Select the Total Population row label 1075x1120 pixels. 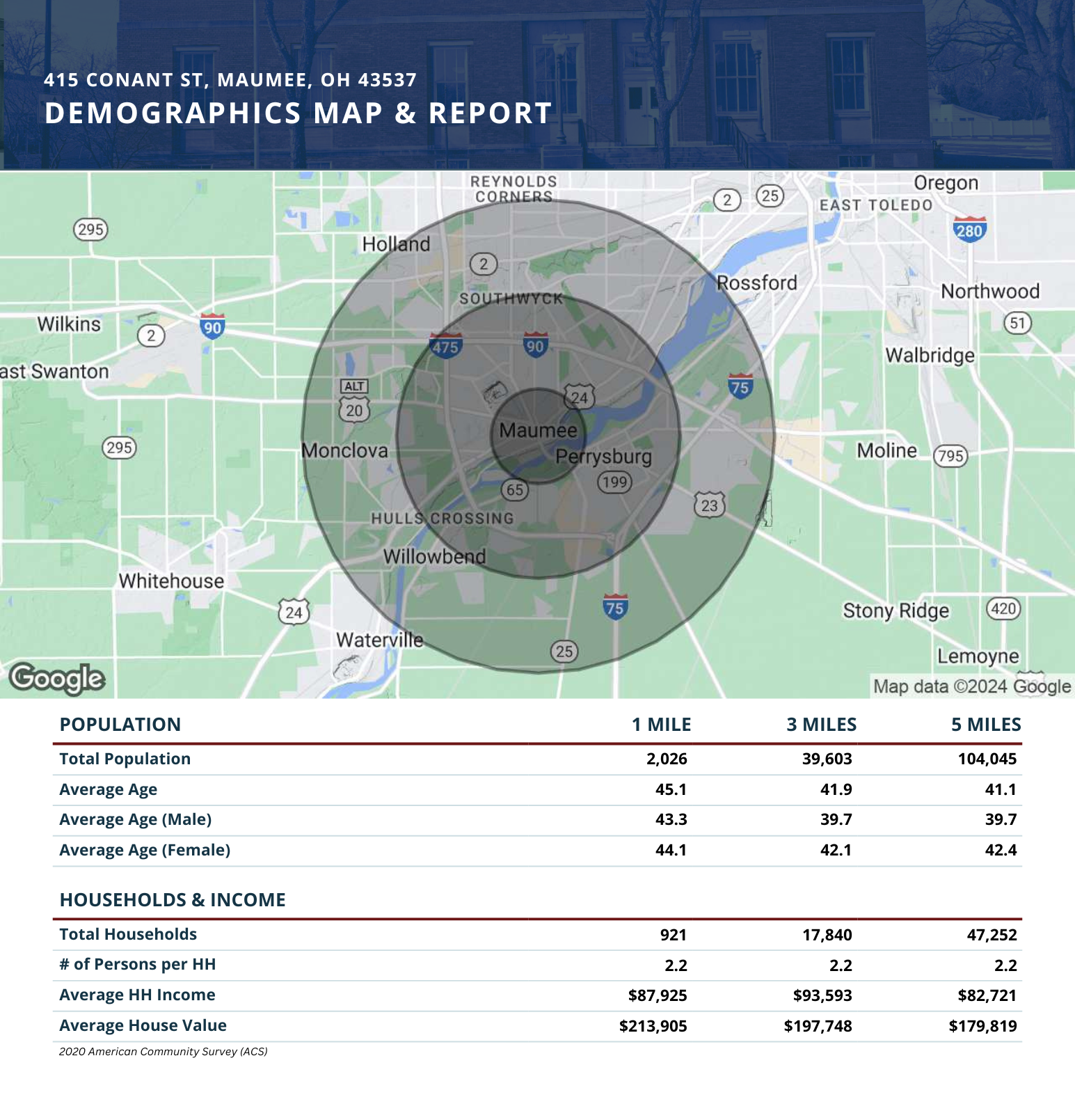pos(125,759)
